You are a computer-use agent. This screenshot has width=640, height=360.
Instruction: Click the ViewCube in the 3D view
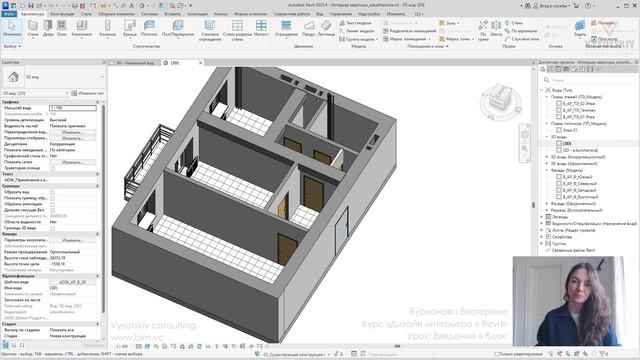pos(500,97)
